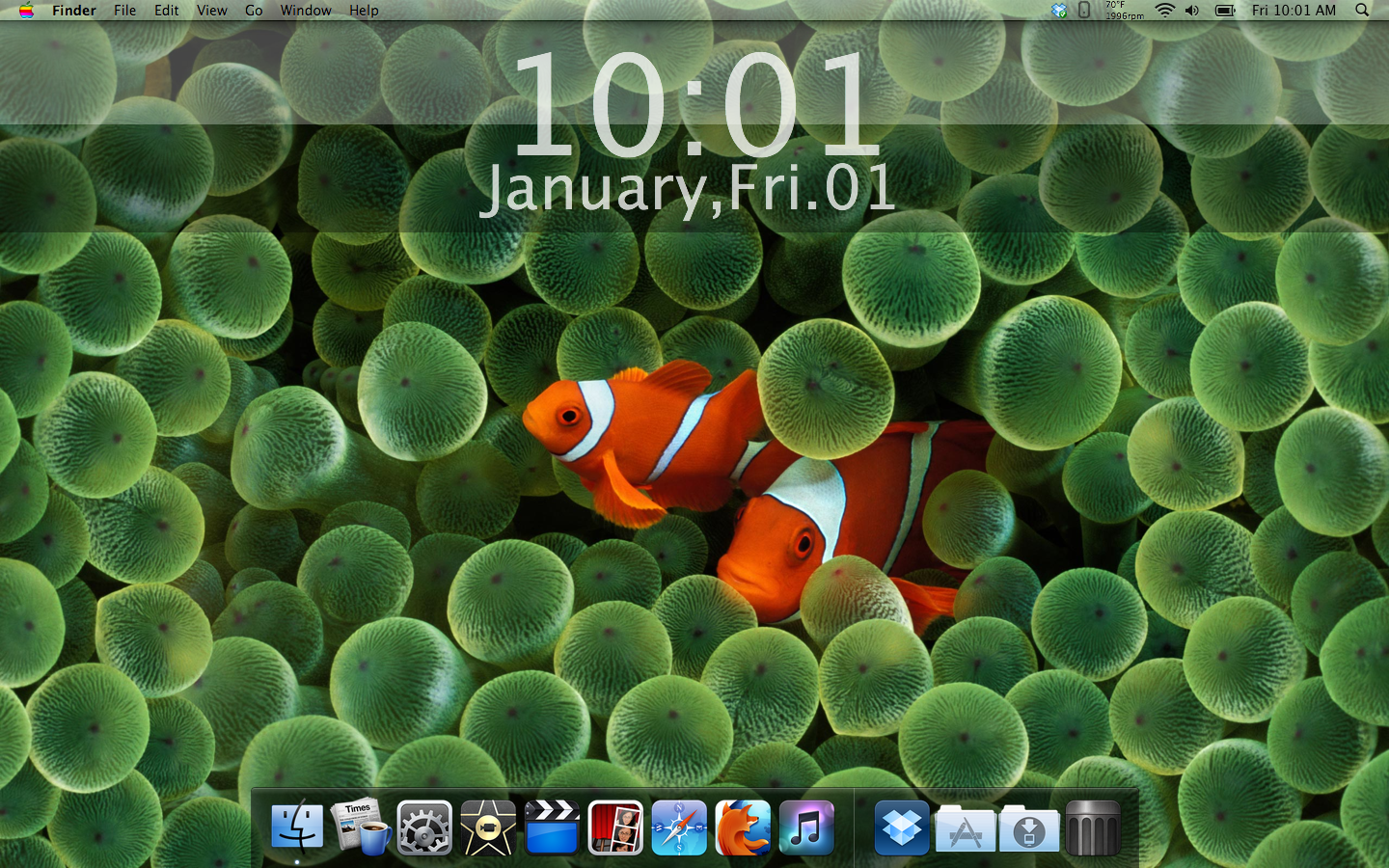Open the Applications folder stack
The height and width of the screenshot is (868, 1389).
click(x=966, y=827)
